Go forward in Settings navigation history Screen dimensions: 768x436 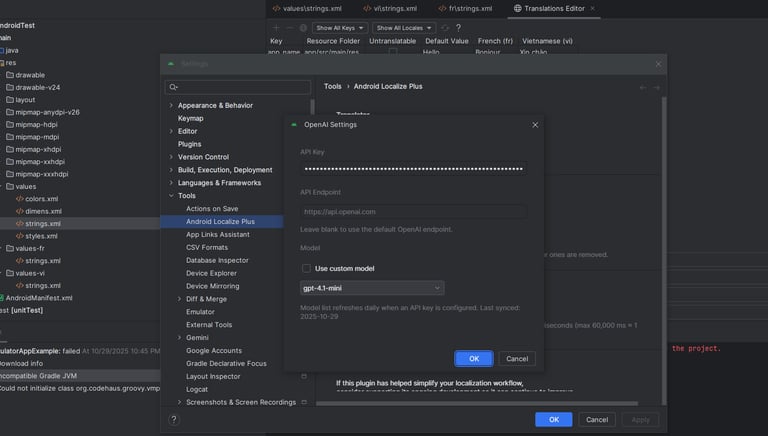click(656, 88)
